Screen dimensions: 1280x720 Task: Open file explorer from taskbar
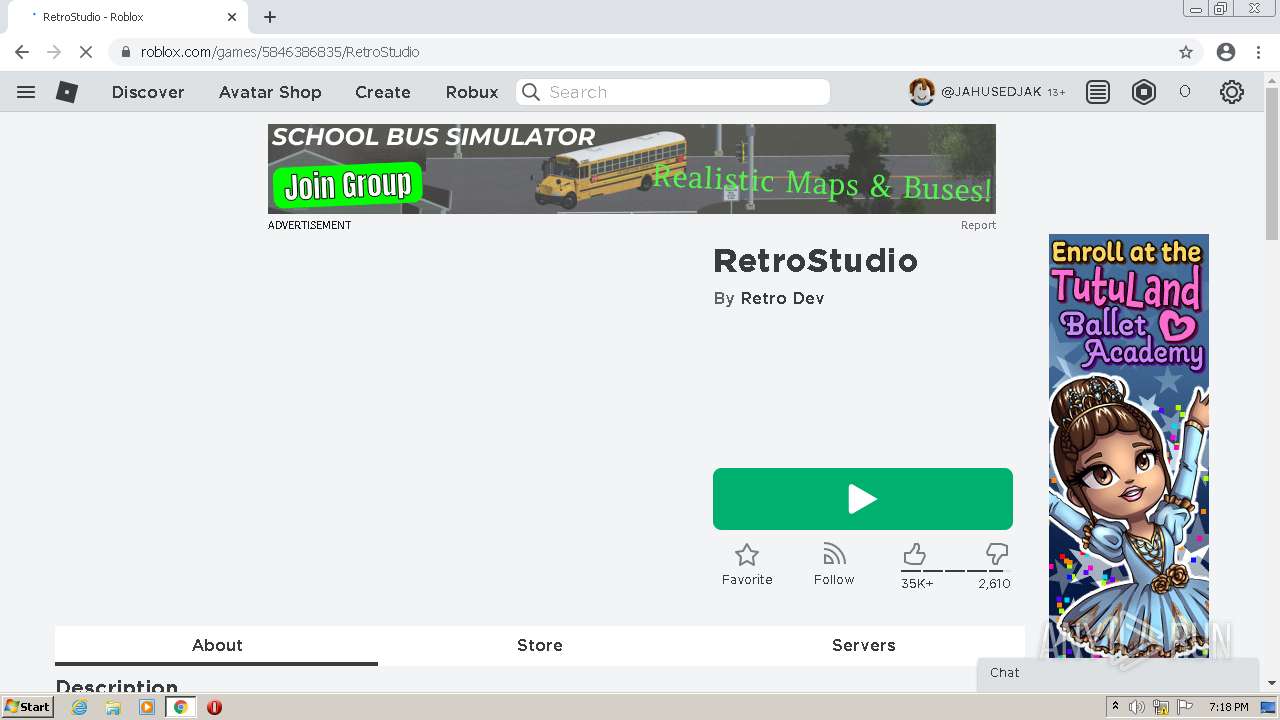[113, 707]
